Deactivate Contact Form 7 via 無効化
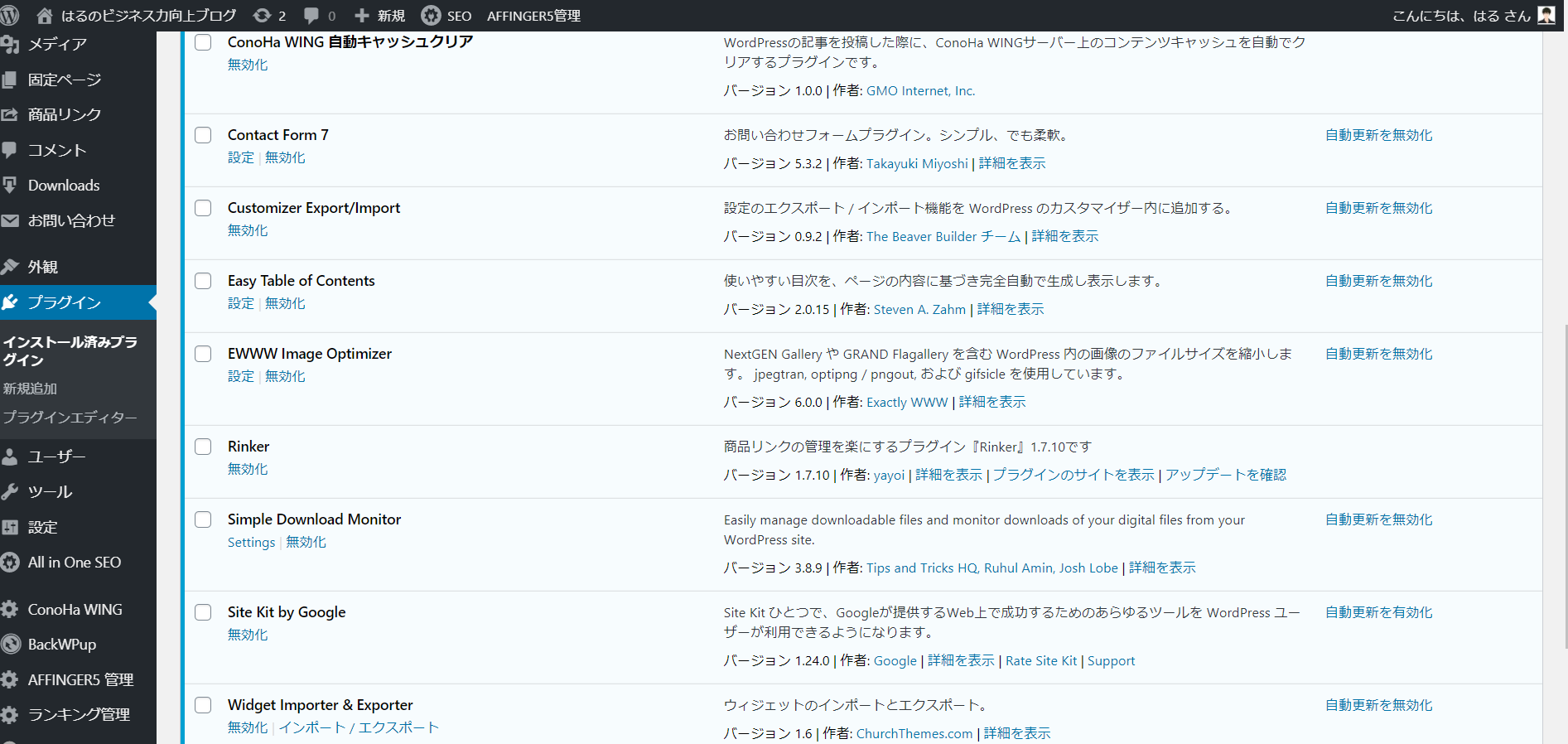This screenshot has height=744, width=1568. tap(285, 157)
